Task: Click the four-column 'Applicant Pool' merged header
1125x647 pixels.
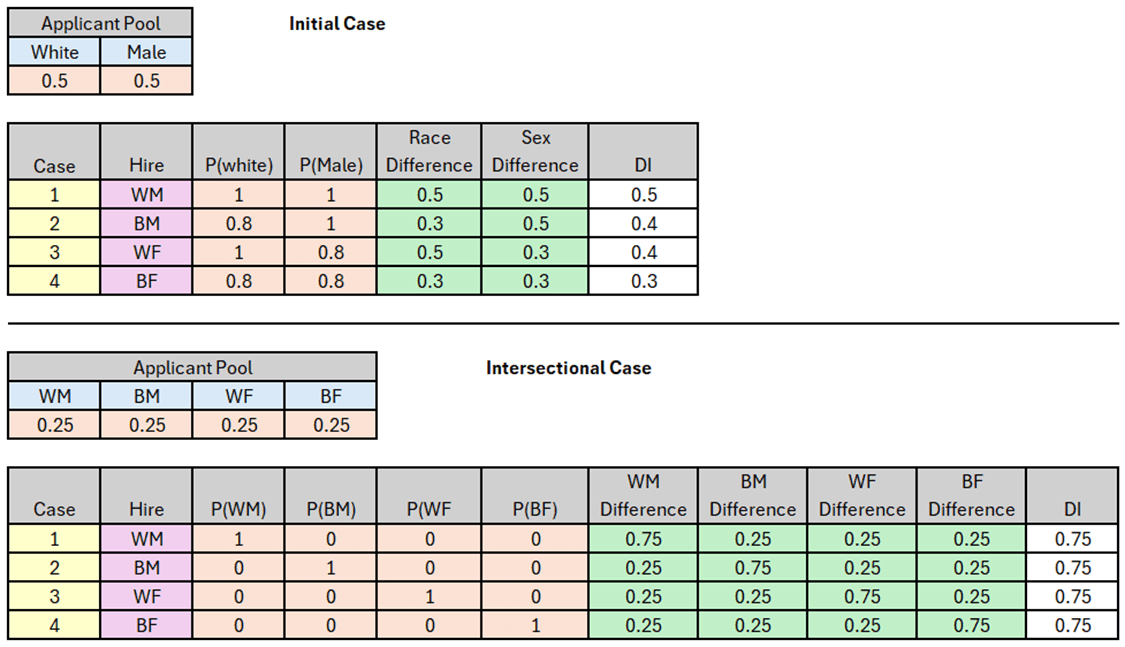Action: [x=192, y=368]
